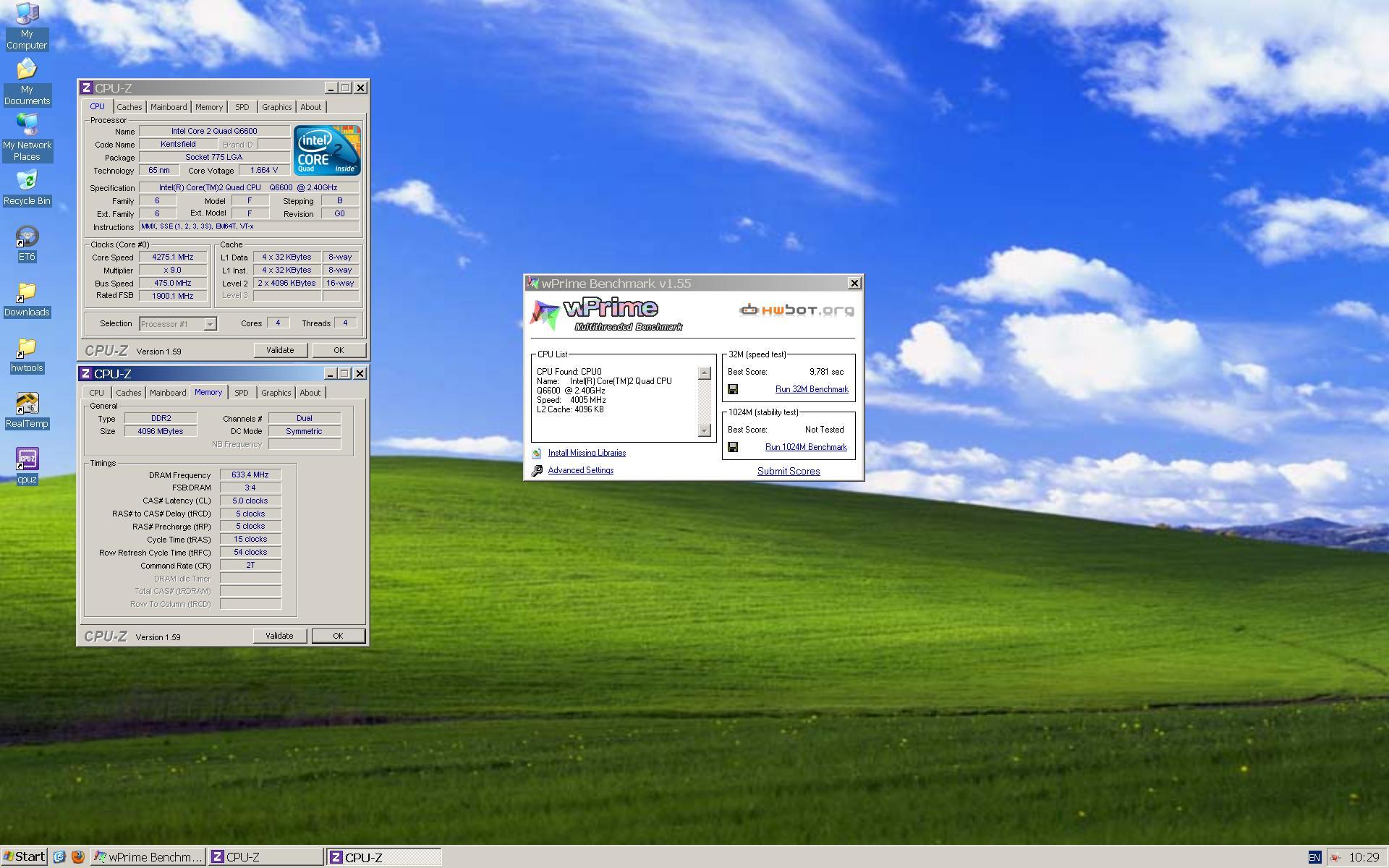Open SPD tab in upper CPU-Z window

[x=242, y=107]
